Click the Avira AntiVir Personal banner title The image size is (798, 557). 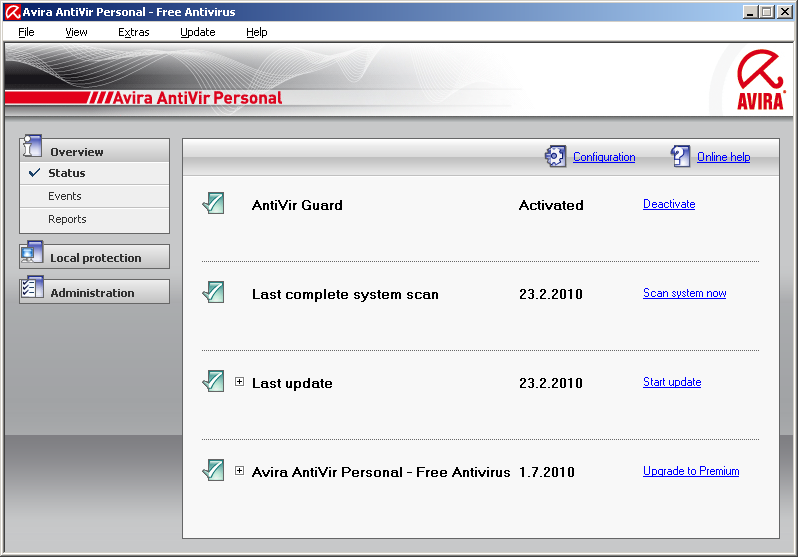pyautogui.click(x=197, y=98)
